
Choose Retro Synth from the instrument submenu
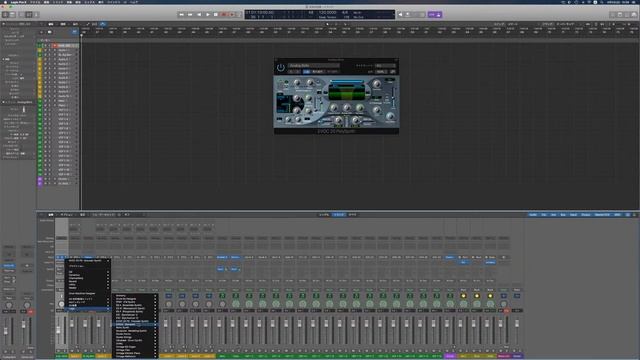tap(135, 328)
